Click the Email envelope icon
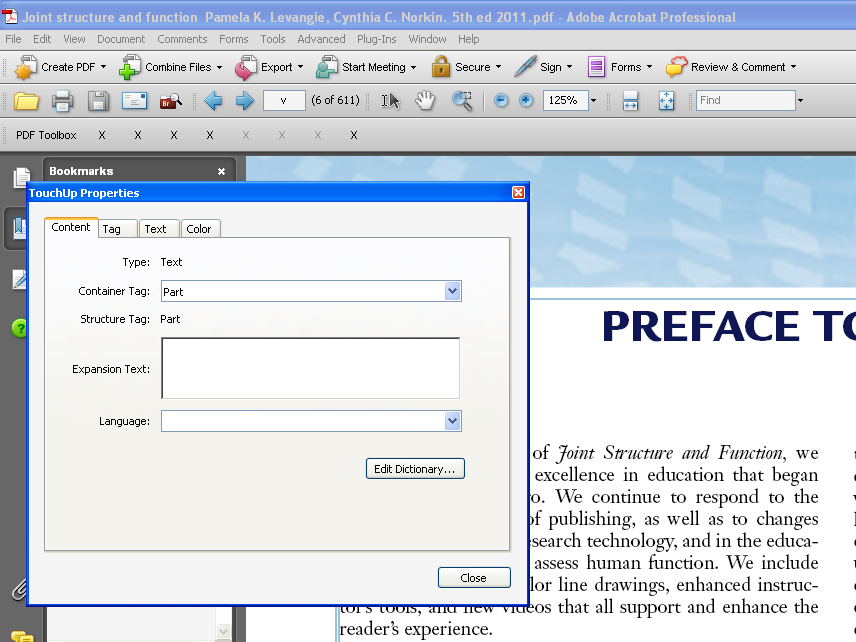This screenshot has width=856, height=642. click(134, 100)
